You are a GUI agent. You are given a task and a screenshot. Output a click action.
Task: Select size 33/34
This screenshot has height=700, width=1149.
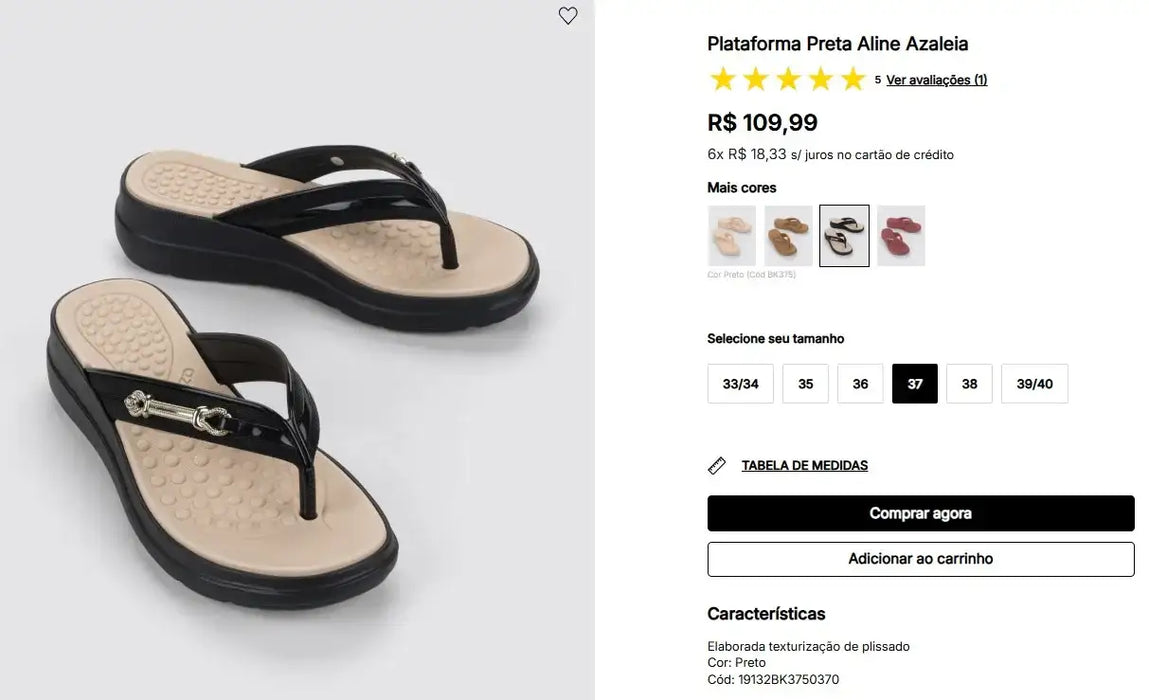point(740,384)
